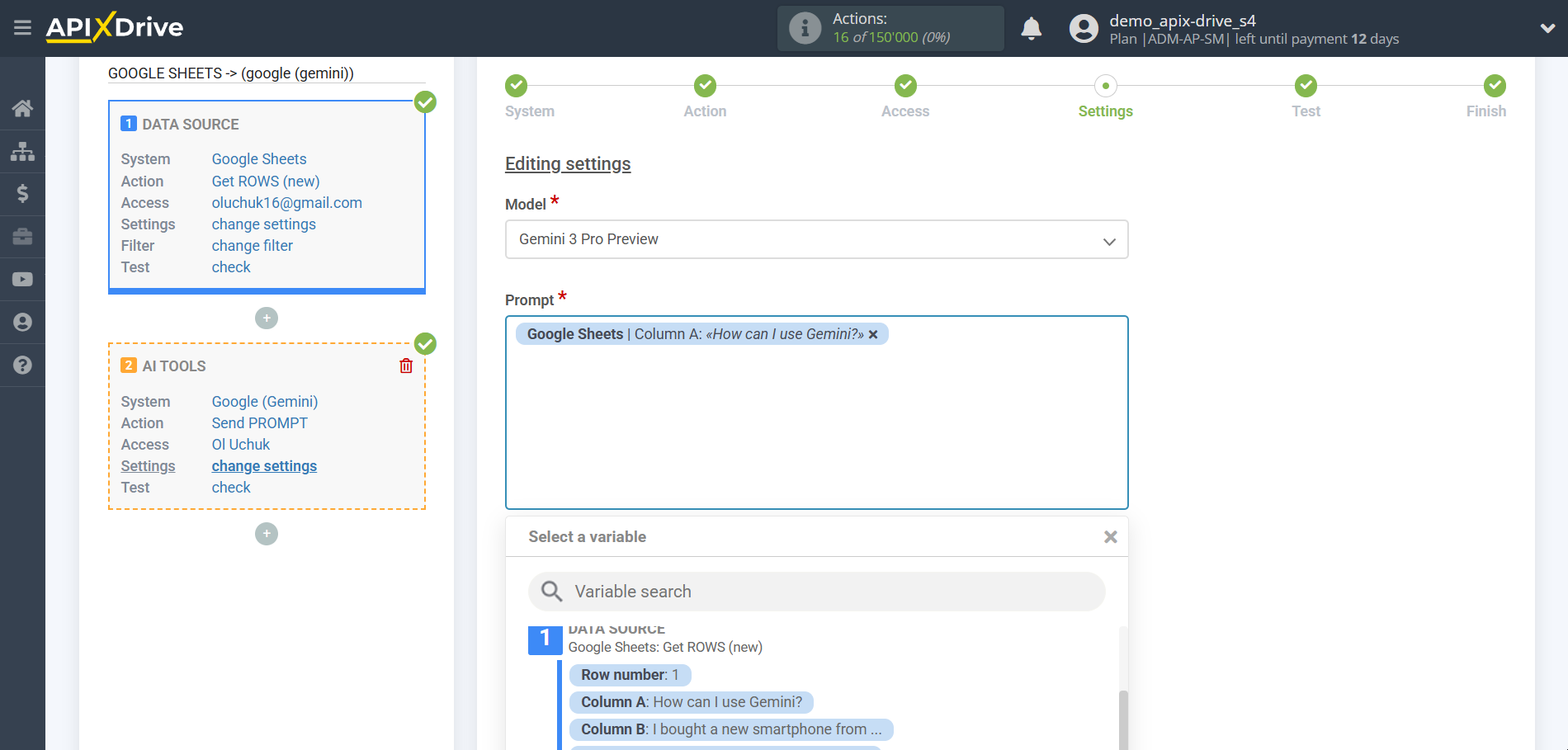Open the YouTube icon in the sidebar

(x=22, y=280)
